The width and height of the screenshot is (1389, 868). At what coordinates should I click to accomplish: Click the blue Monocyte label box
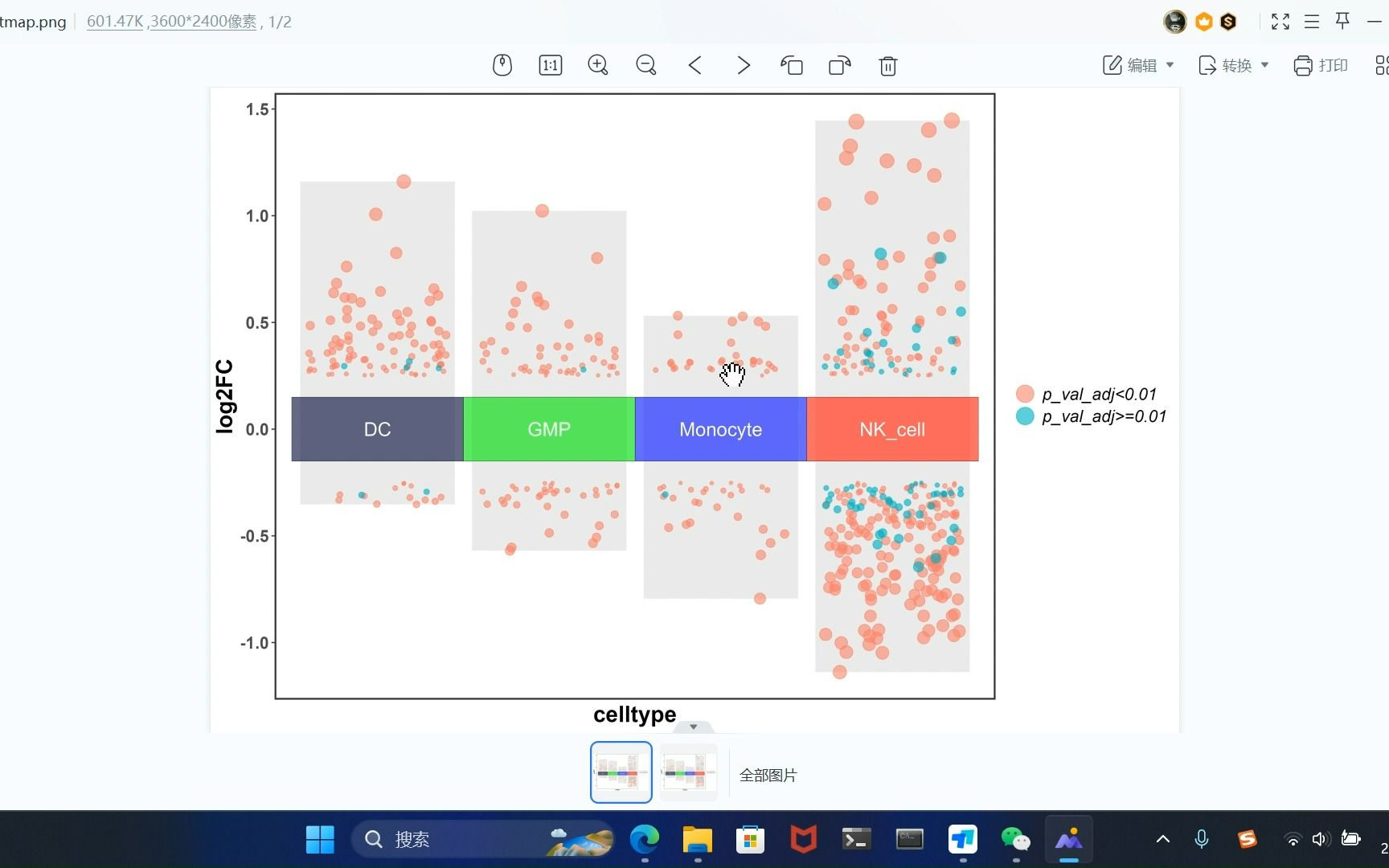pos(721,429)
